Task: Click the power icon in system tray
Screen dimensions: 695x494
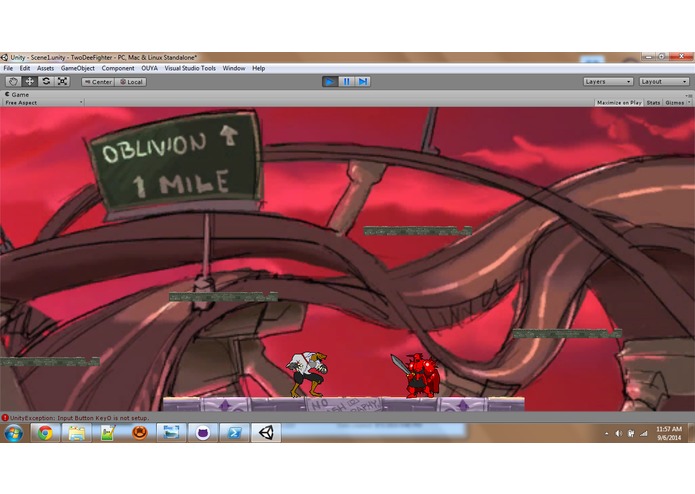Action: [x=631, y=434]
